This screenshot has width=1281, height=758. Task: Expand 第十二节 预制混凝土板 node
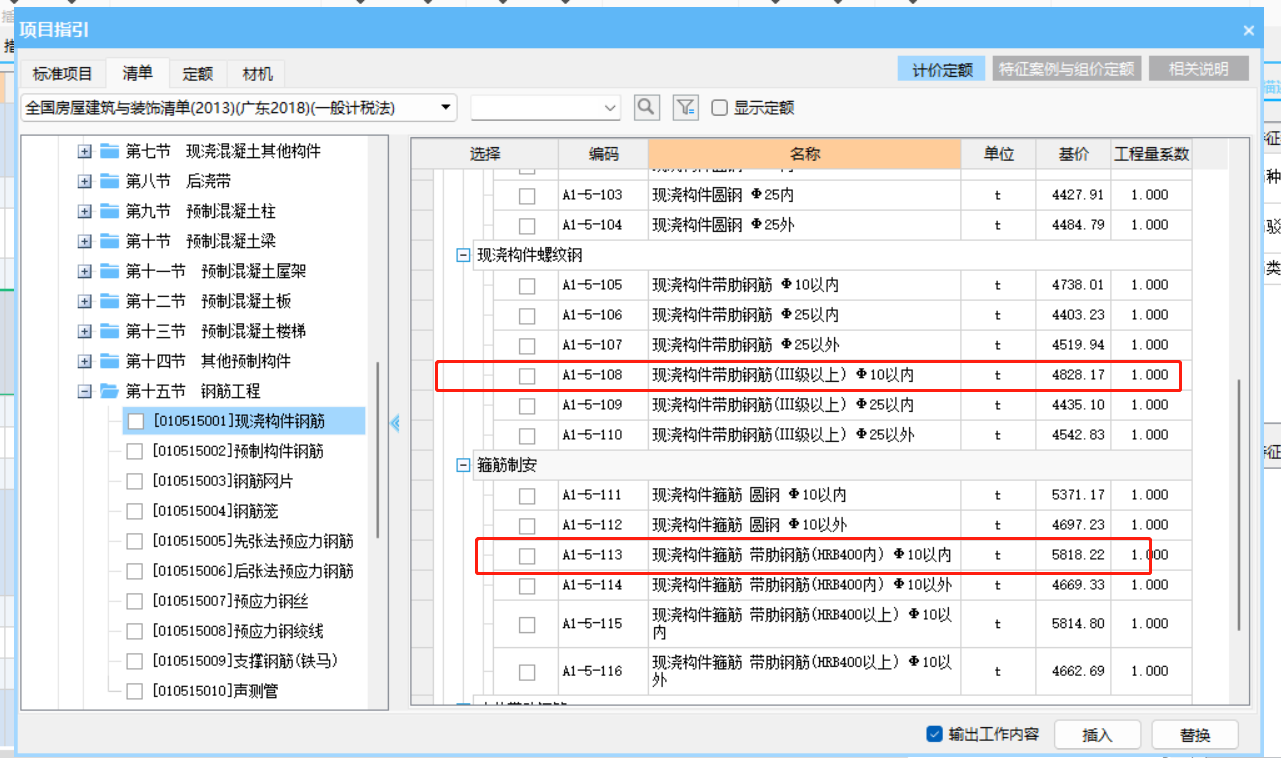84,301
